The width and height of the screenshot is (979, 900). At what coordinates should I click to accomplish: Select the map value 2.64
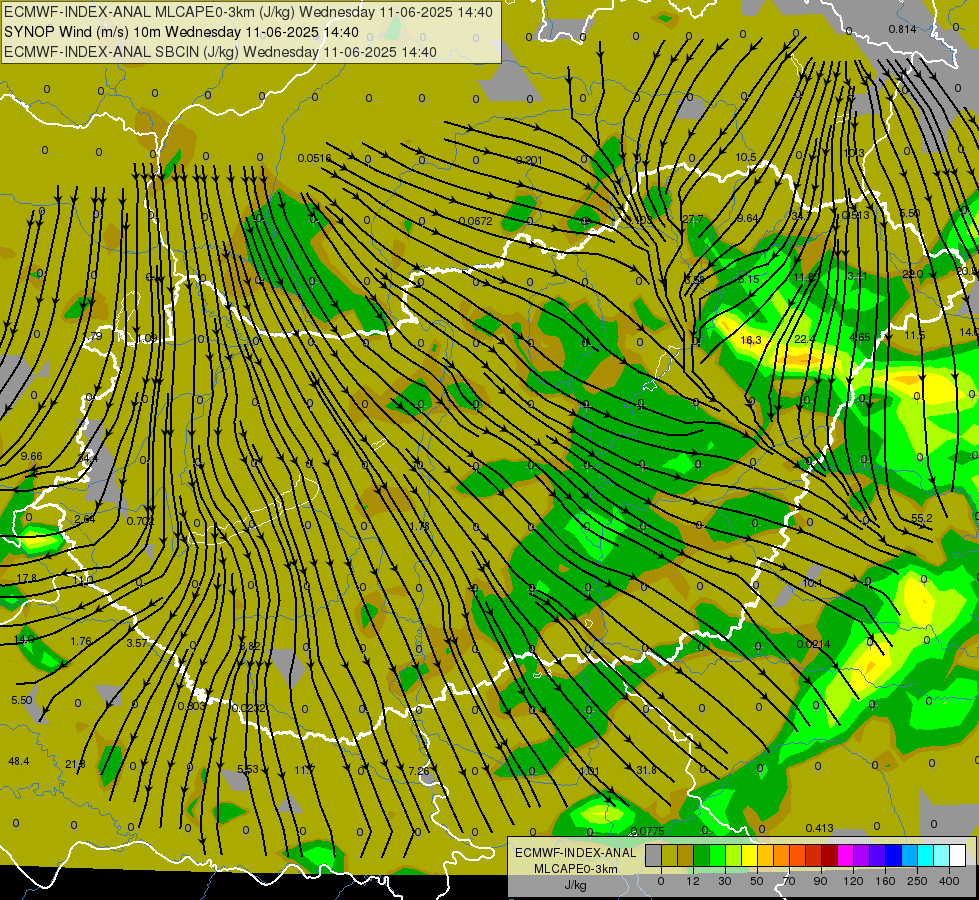tap(84, 519)
